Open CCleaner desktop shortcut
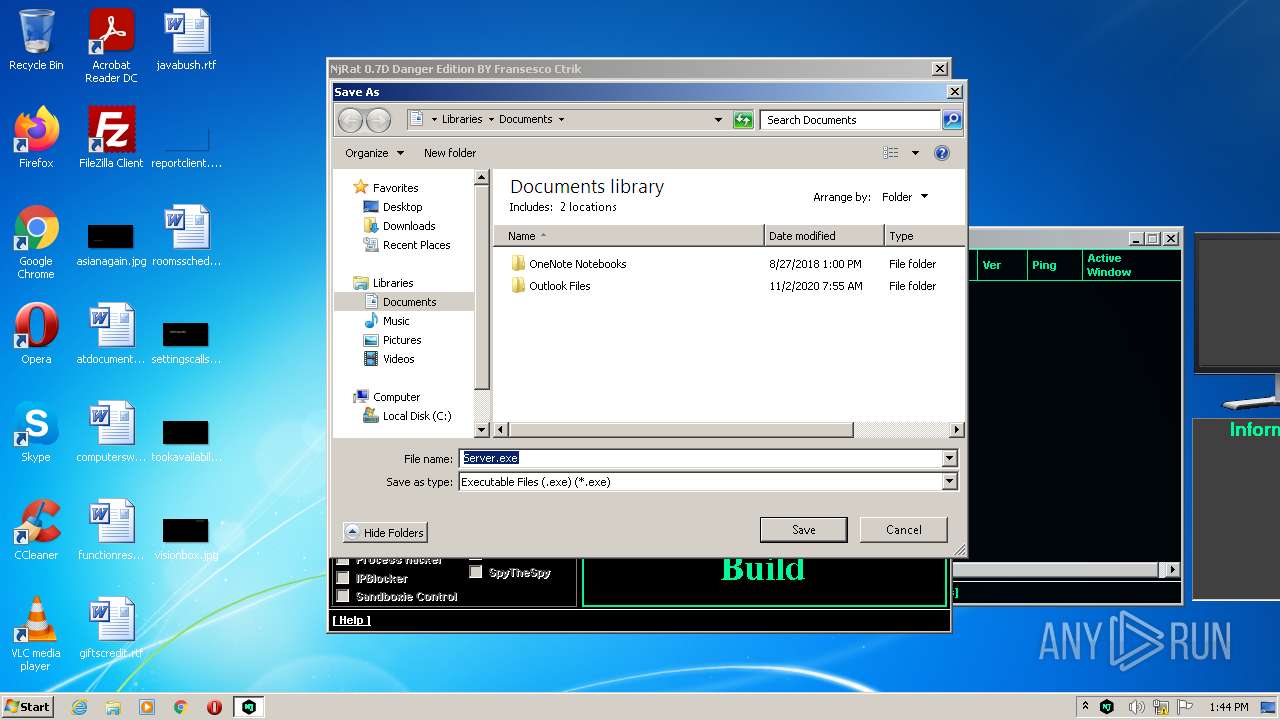 (x=36, y=530)
